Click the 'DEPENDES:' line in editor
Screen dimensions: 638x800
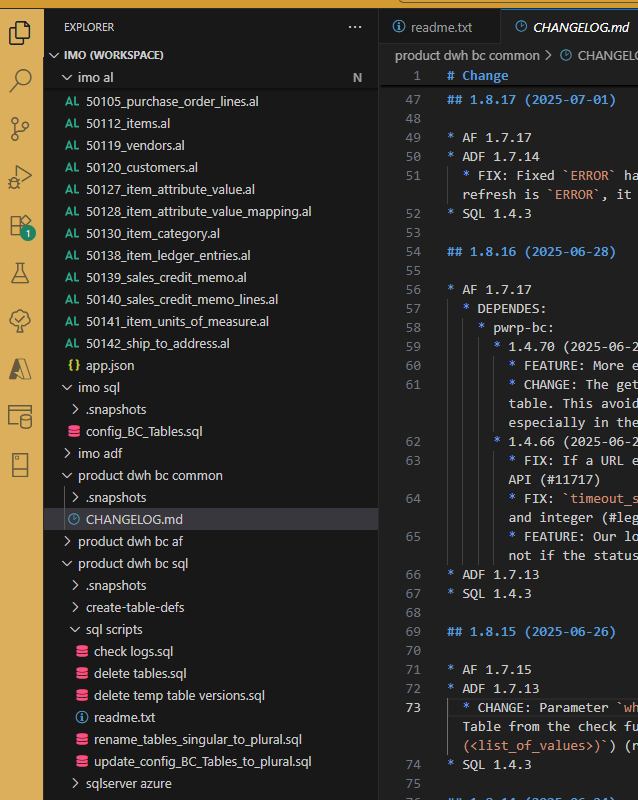[x=511, y=309]
